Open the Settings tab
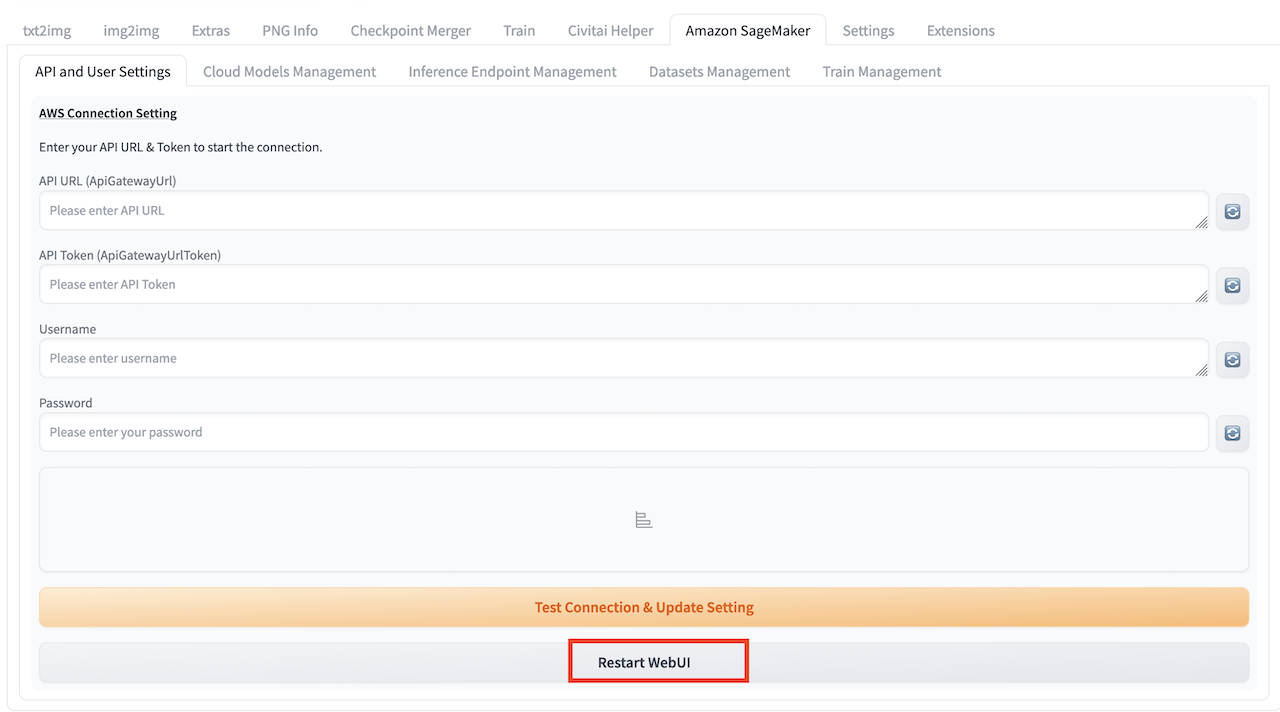This screenshot has width=1280, height=712. point(868,31)
